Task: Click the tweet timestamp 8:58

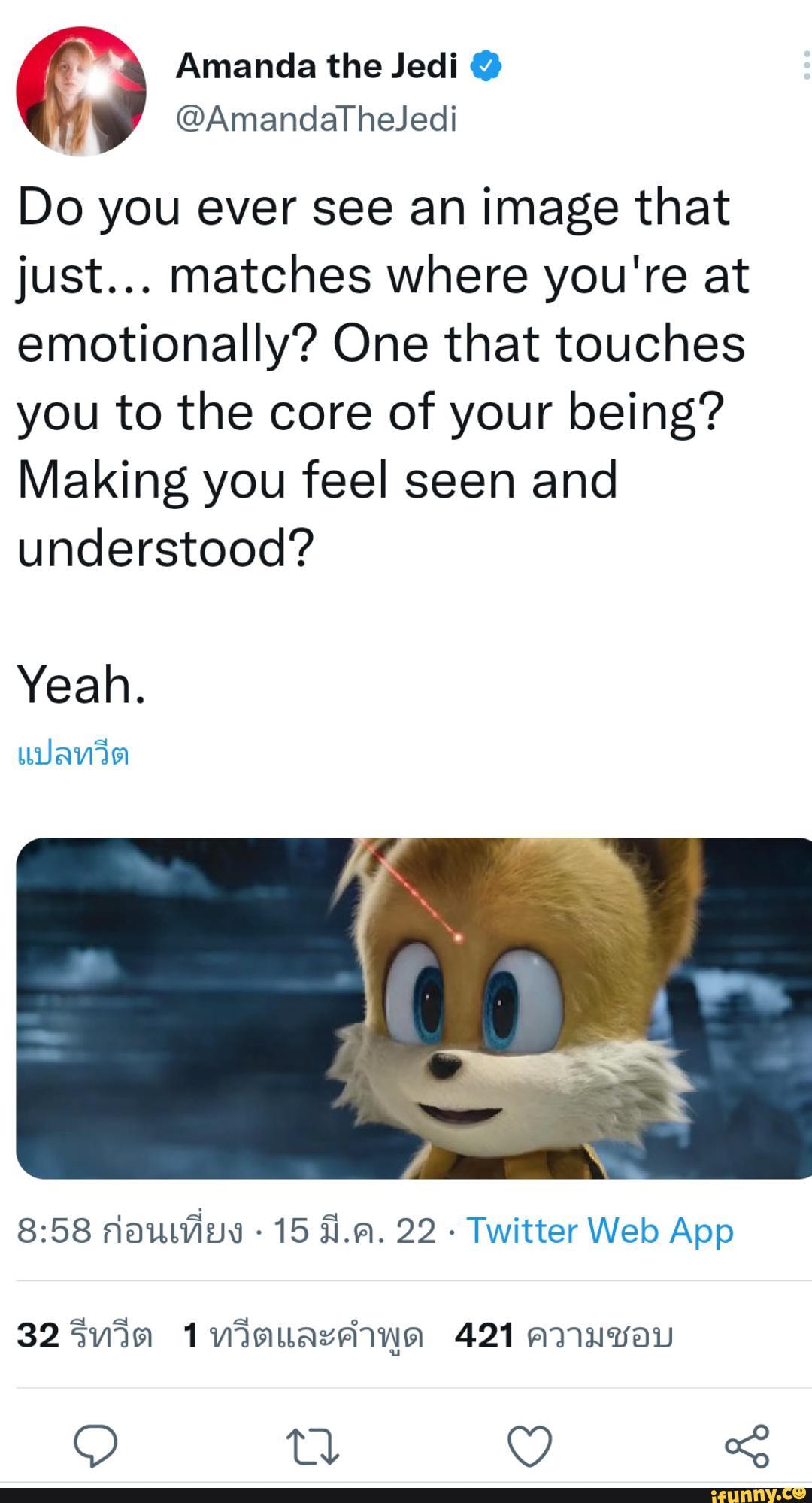Action: (x=129, y=1232)
